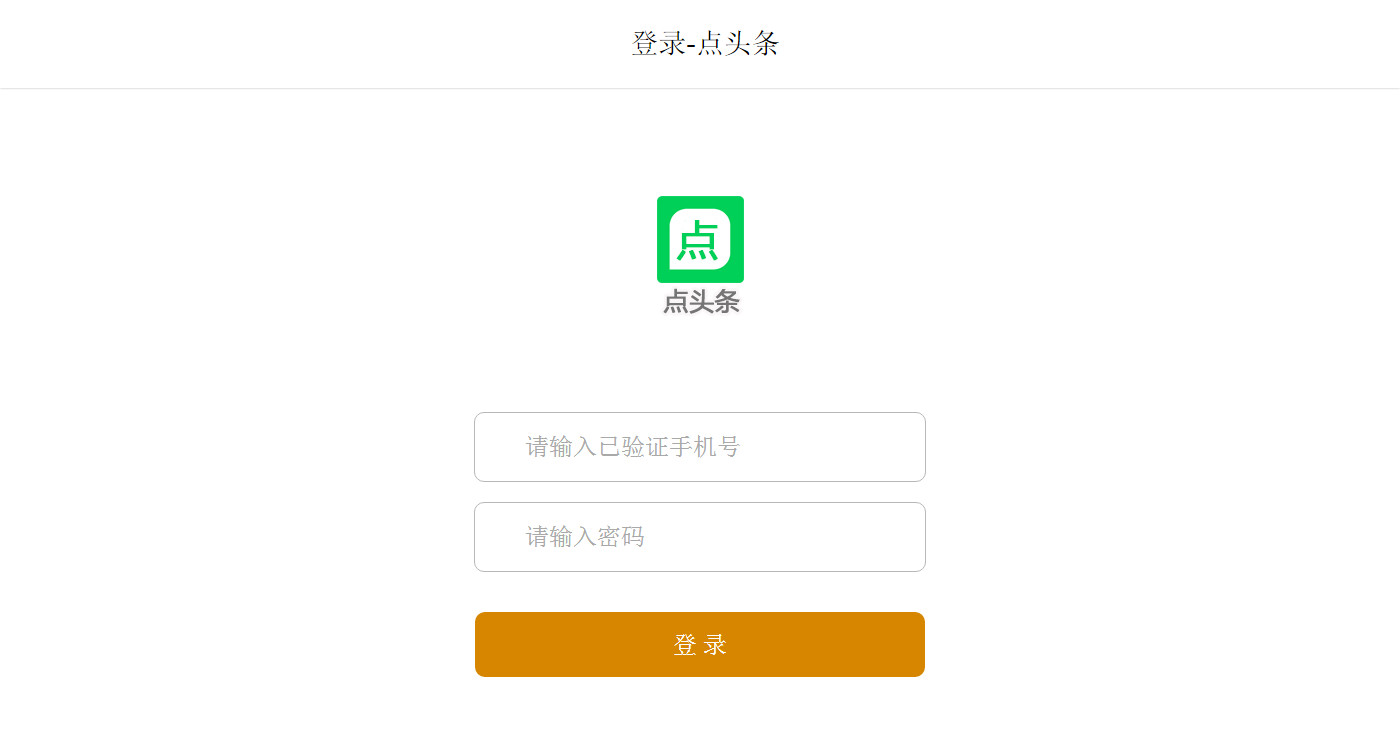
Task: Focus the verified phone number field
Action: tap(700, 447)
